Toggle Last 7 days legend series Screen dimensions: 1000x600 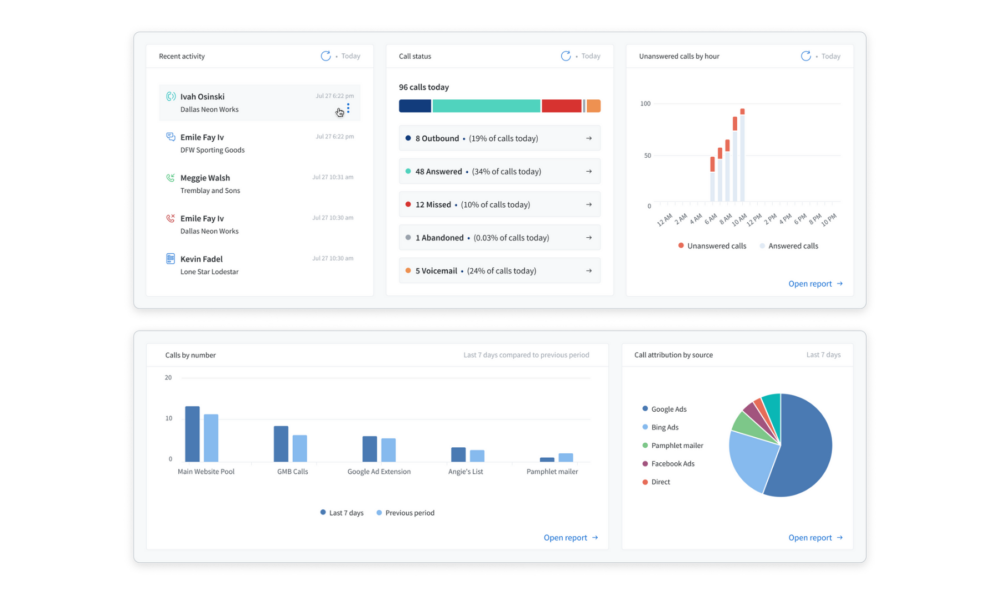pyautogui.click(x=342, y=513)
